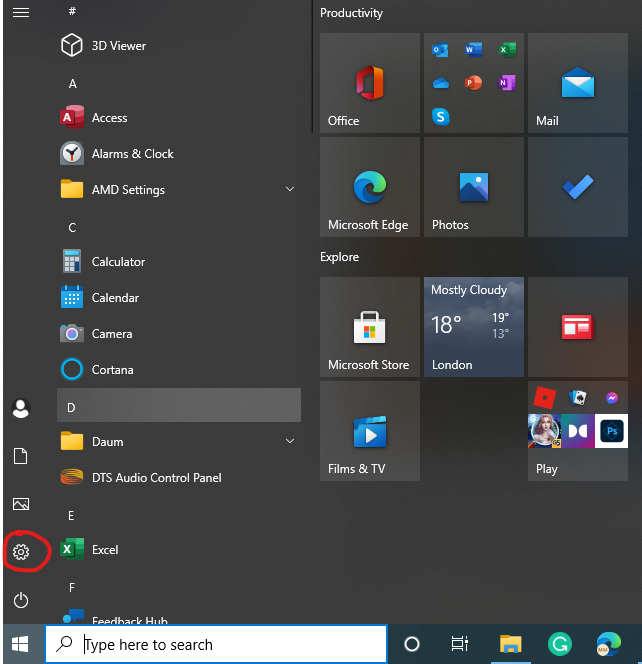Click the D letter group header
642x664 pixels.
179,405
